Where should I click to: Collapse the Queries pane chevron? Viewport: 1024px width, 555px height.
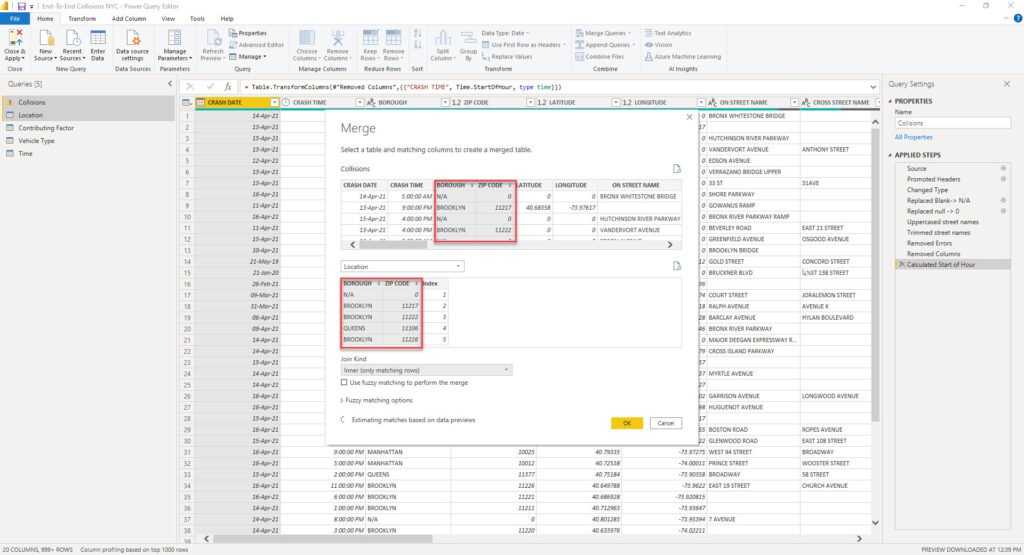[x=170, y=84]
